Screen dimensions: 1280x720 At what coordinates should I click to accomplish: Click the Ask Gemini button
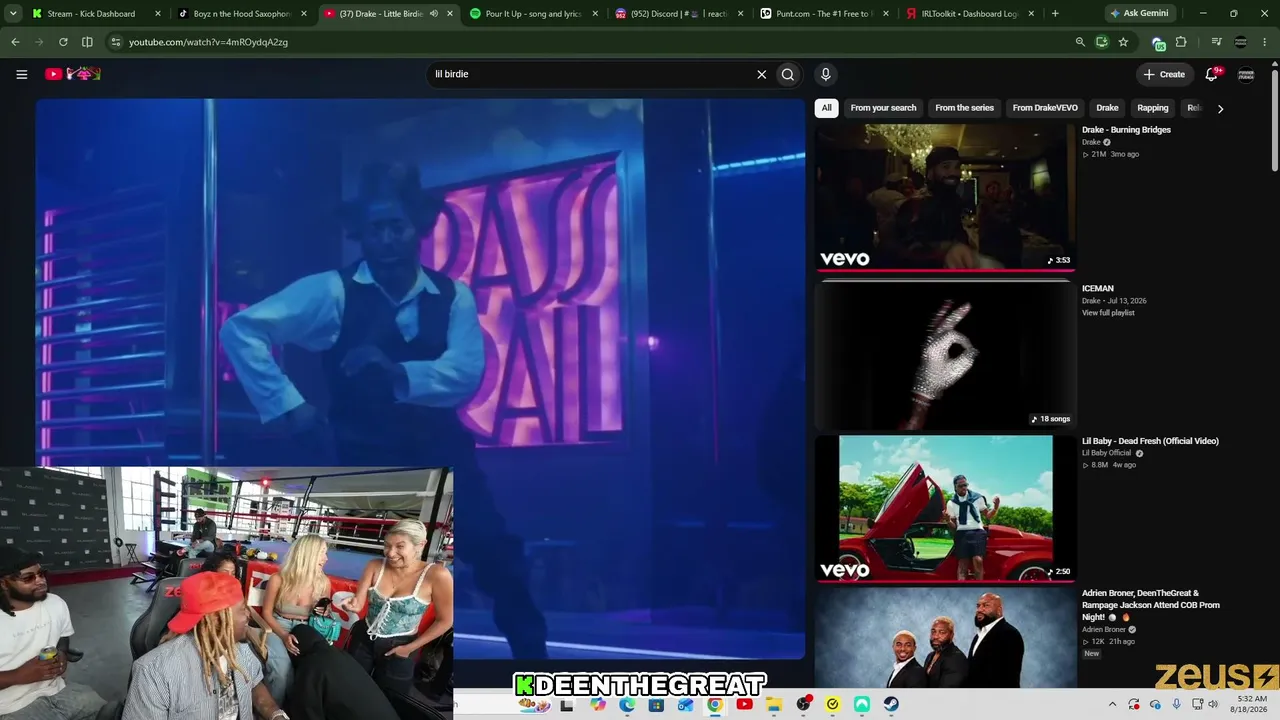coord(1139,13)
